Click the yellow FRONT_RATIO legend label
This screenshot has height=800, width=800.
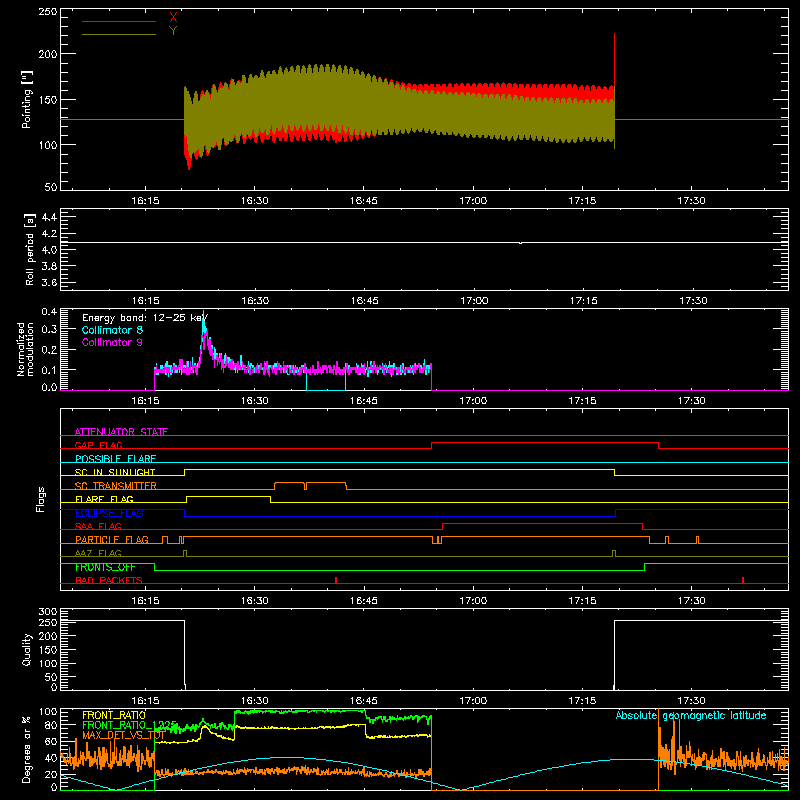pos(114,715)
